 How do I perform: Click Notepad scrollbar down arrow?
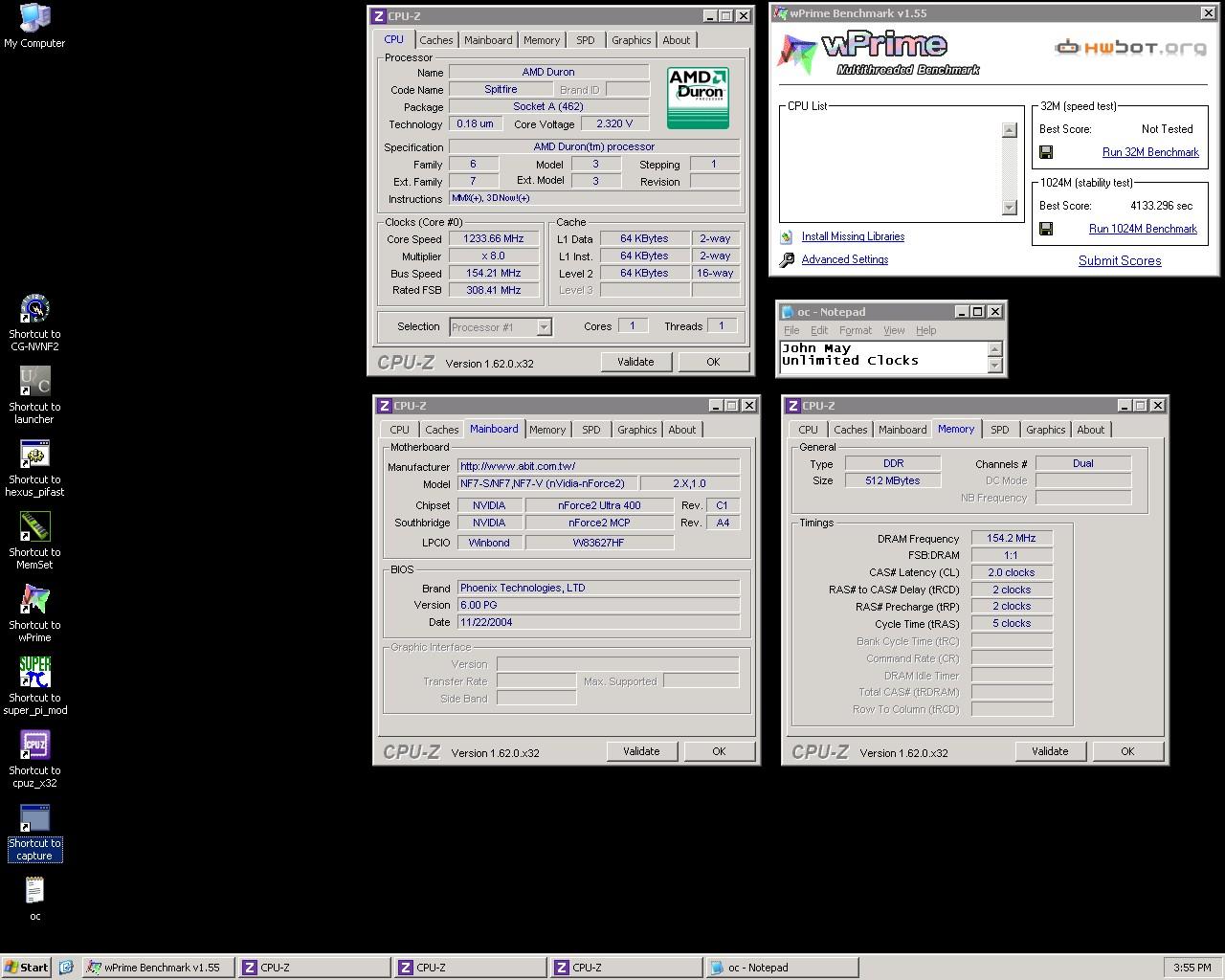[x=995, y=366]
